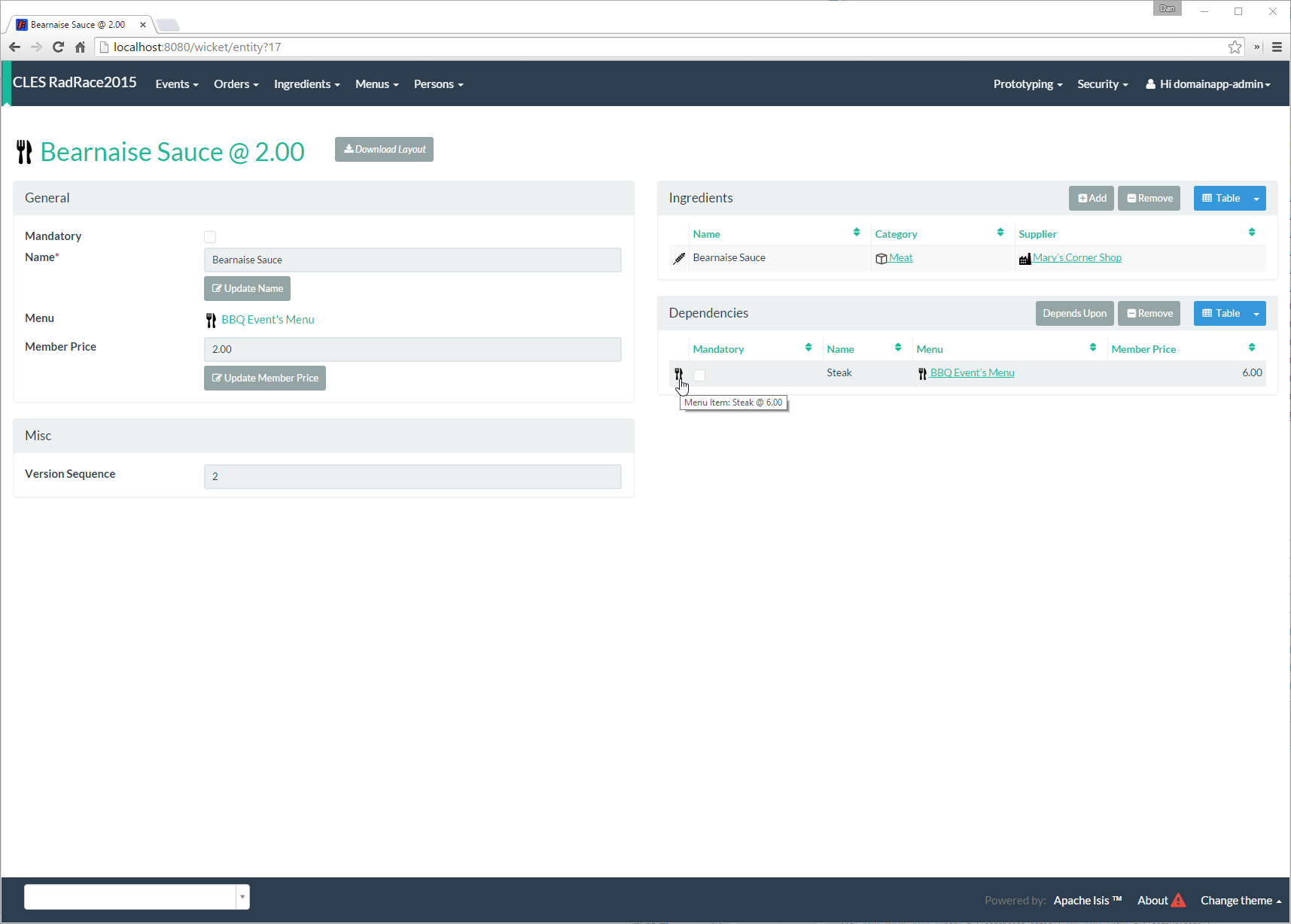Expand the Ingredients Table view caret
This screenshot has height=924, width=1291.
click(1256, 199)
